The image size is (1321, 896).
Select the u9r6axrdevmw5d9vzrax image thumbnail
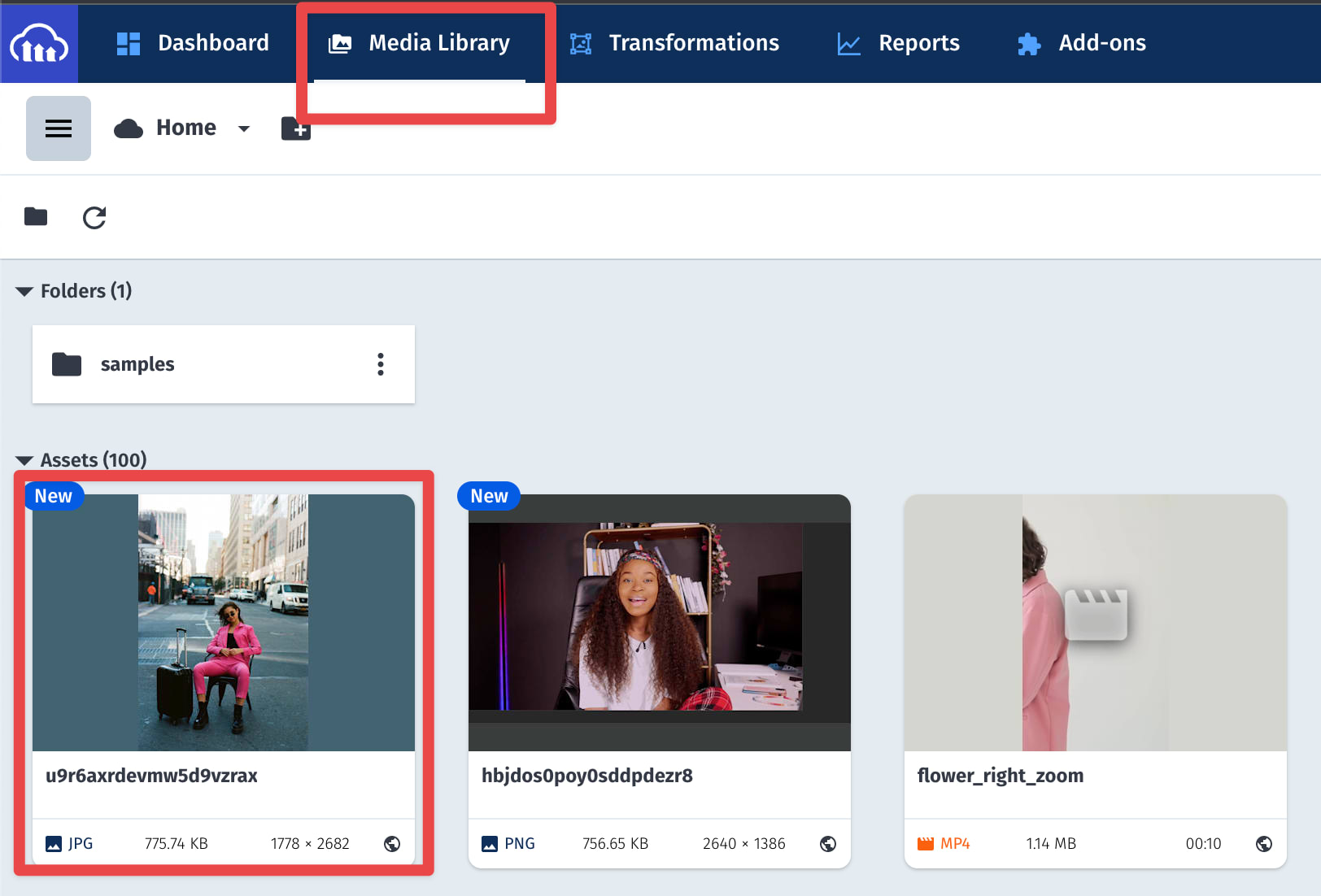tap(224, 623)
